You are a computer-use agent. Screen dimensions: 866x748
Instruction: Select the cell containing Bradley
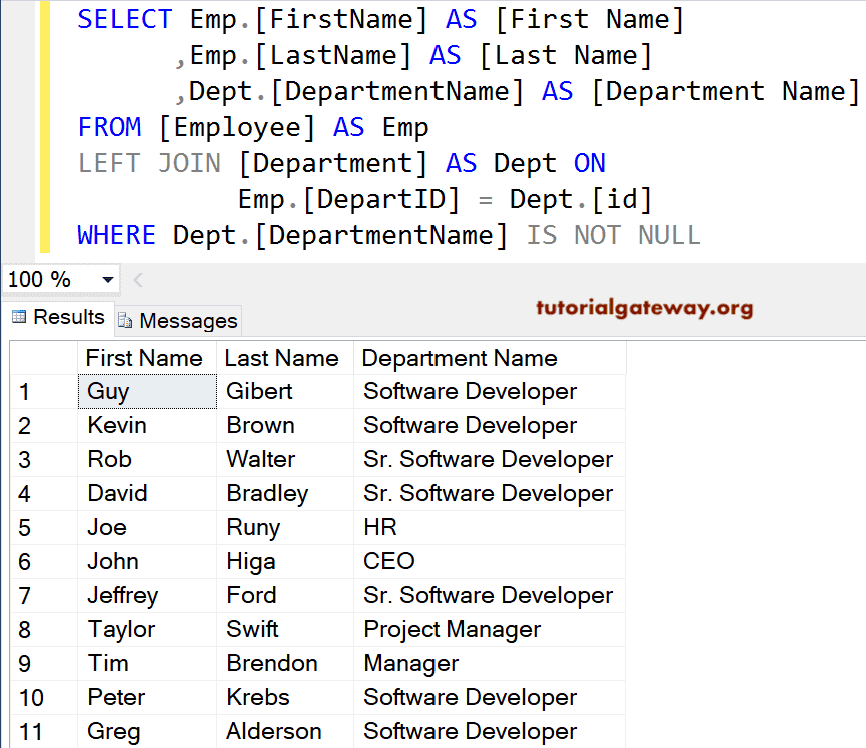point(284,494)
